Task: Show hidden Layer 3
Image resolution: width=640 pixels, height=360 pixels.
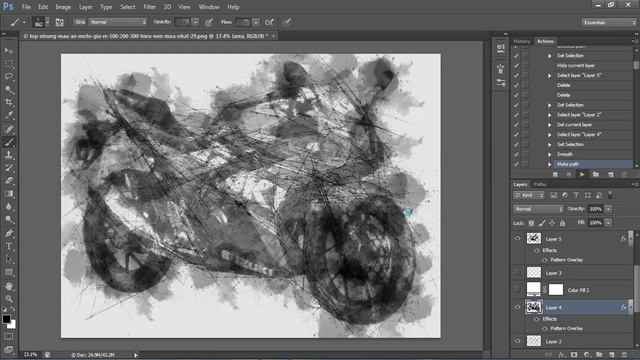Action: (518, 273)
